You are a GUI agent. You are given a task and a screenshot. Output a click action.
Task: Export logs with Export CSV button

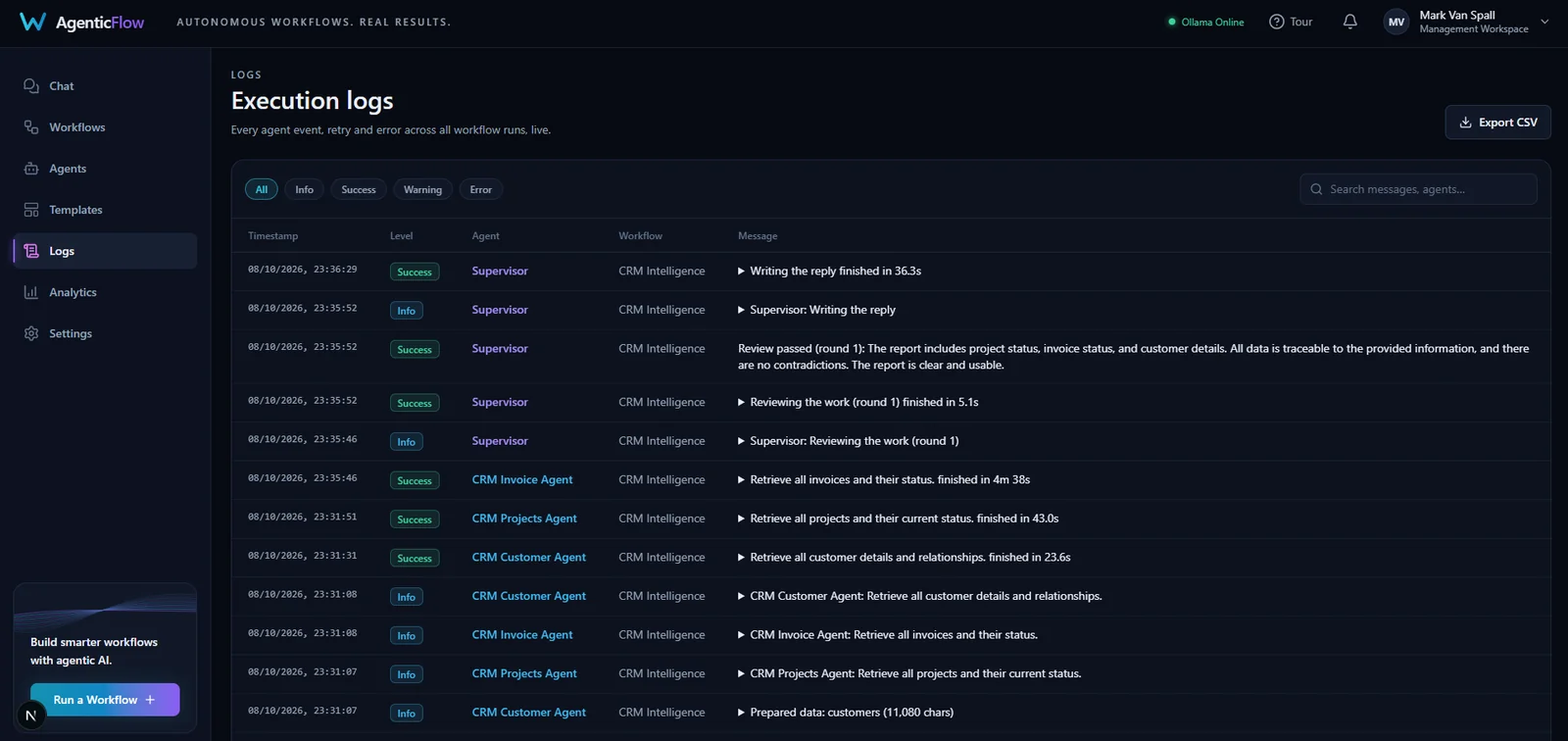click(x=1497, y=123)
